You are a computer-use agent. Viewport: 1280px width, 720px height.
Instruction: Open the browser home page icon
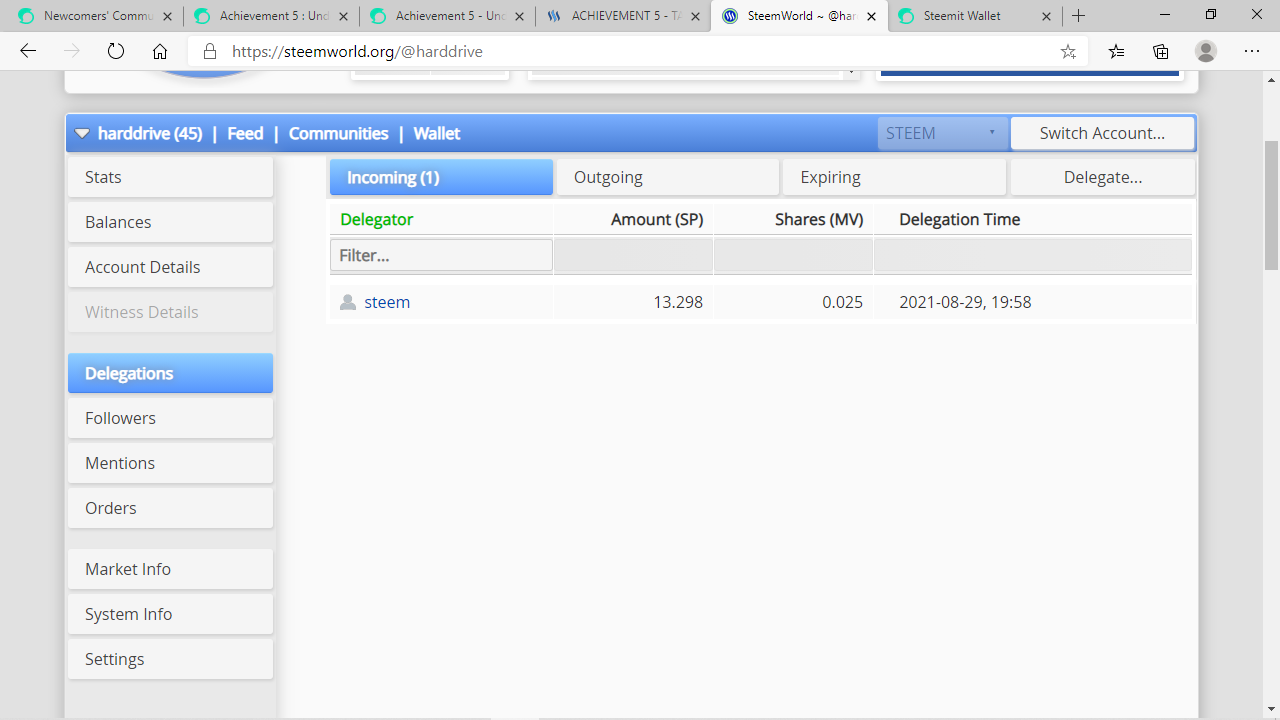pyautogui.click(x=158, y=51)
